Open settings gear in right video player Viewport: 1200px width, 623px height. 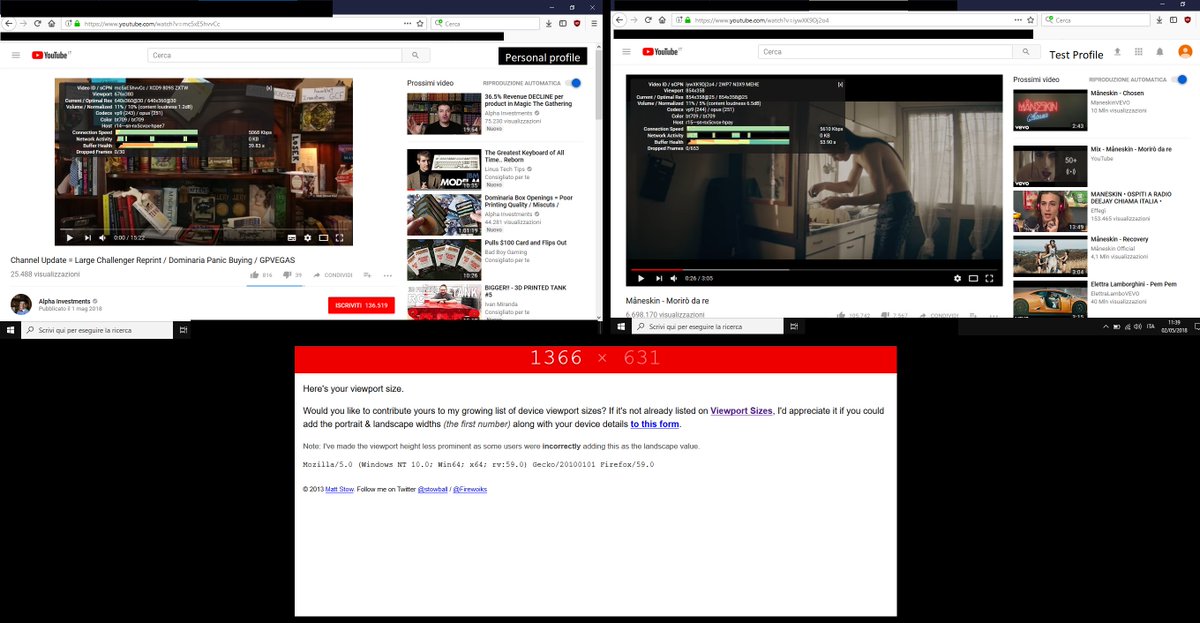pyautogui.click(x=958, y=278)
